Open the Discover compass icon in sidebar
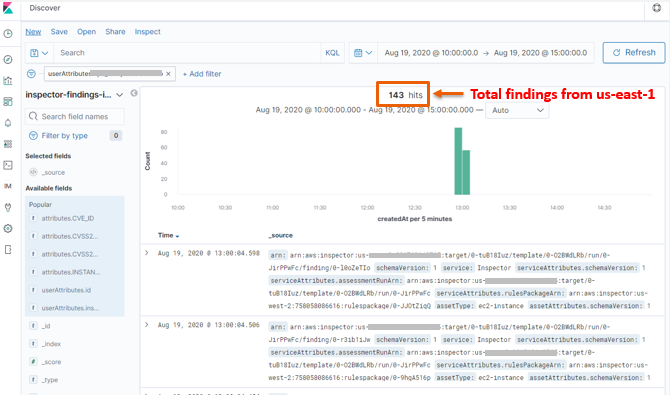670x395 pixels. point(8,59)
